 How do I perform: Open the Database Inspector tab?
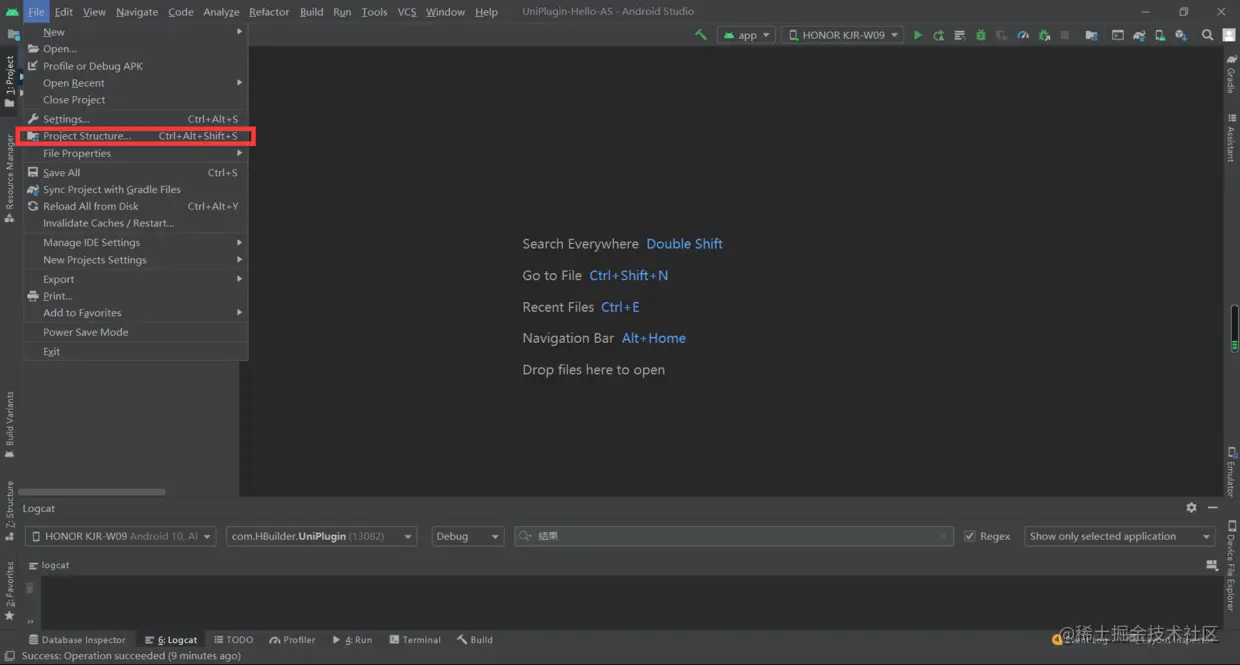[x=77, y=640]
